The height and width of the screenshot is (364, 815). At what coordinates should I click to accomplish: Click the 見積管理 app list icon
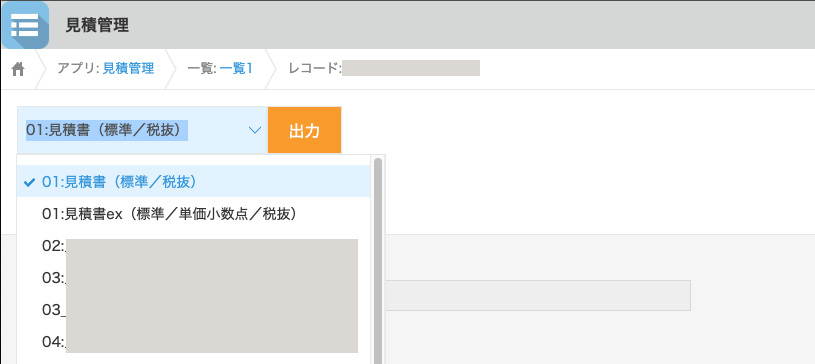25,25
